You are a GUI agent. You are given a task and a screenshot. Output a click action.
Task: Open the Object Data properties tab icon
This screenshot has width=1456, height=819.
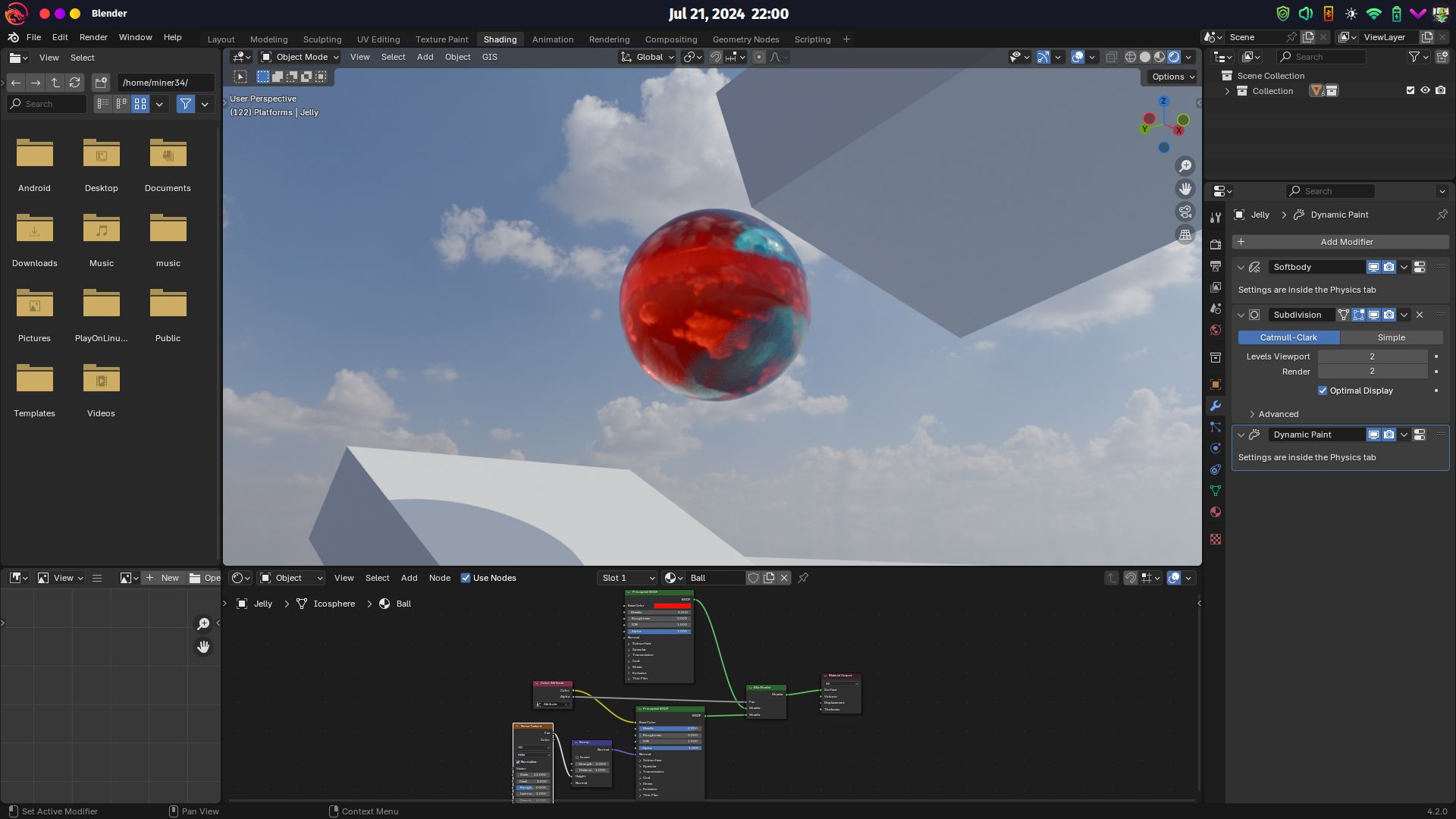pyautogui.click(x=1216, y=491)
